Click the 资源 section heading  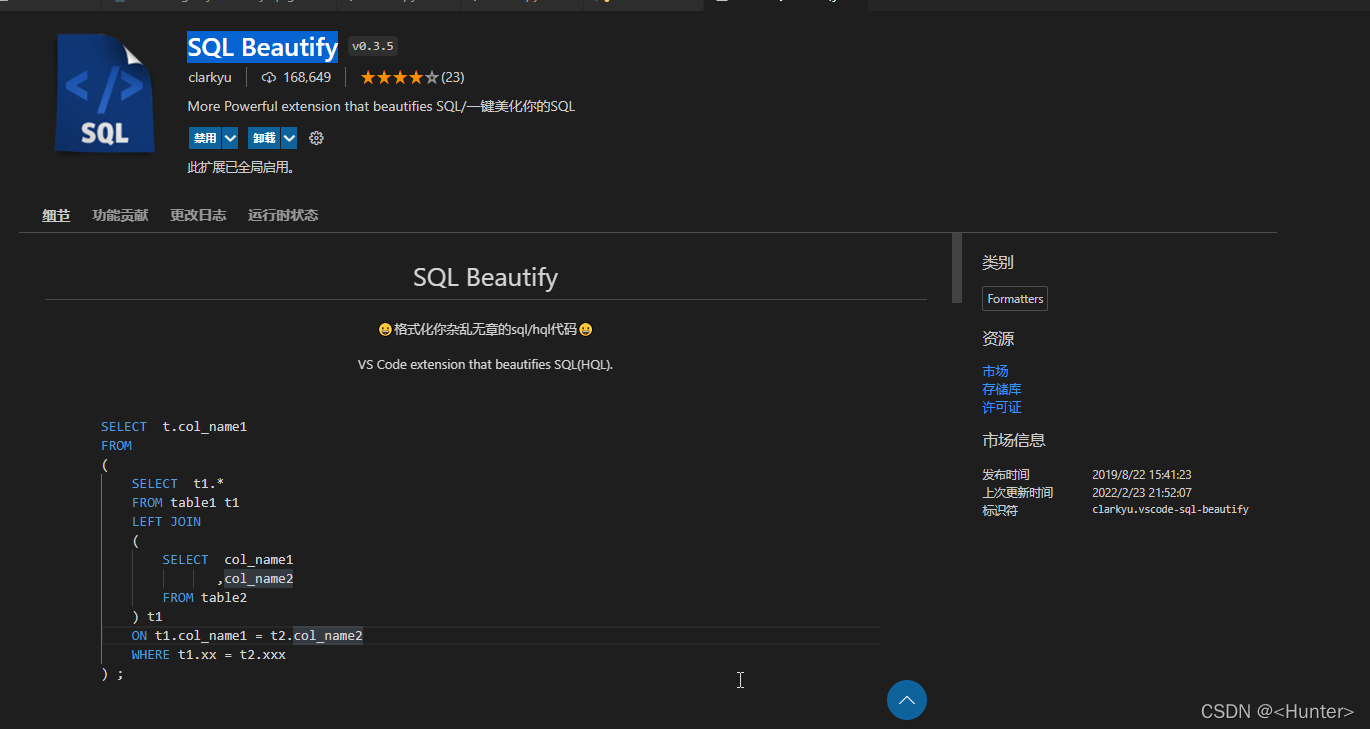tap(998, 339)
